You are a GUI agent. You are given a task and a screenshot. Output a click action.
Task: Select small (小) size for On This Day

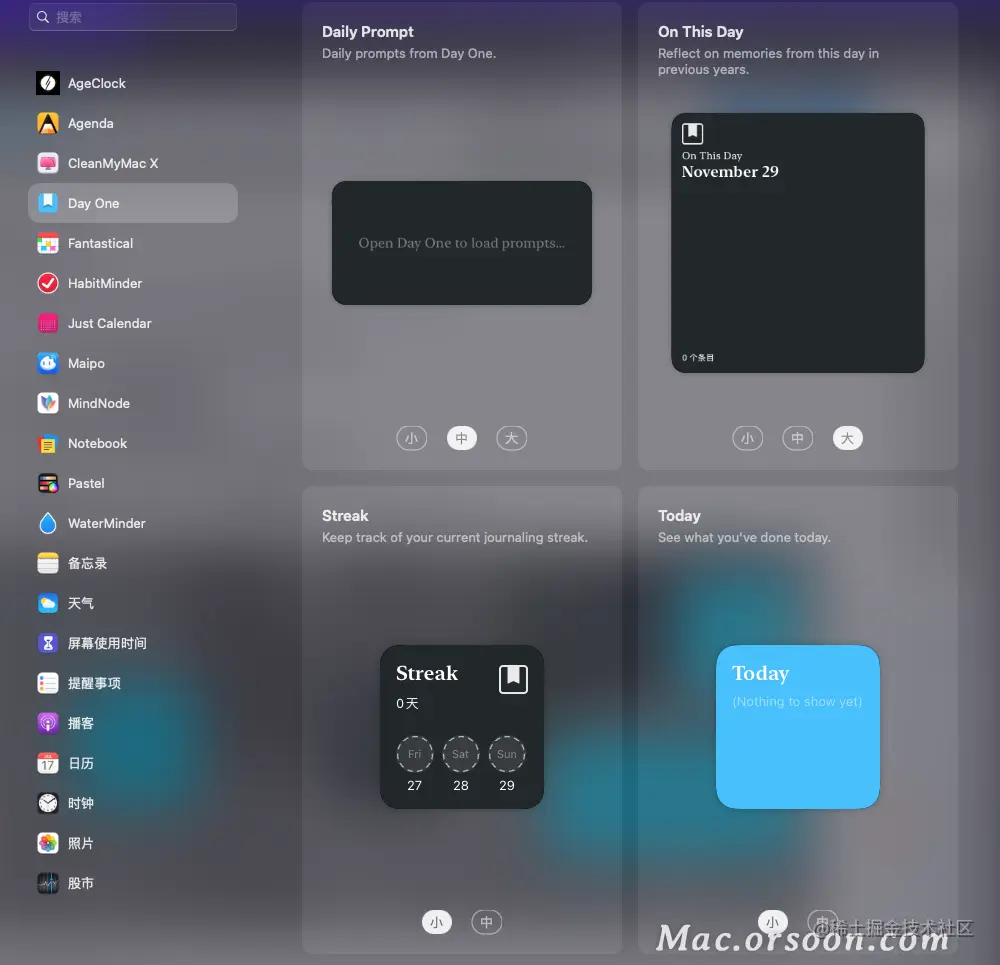coord(747,438)
